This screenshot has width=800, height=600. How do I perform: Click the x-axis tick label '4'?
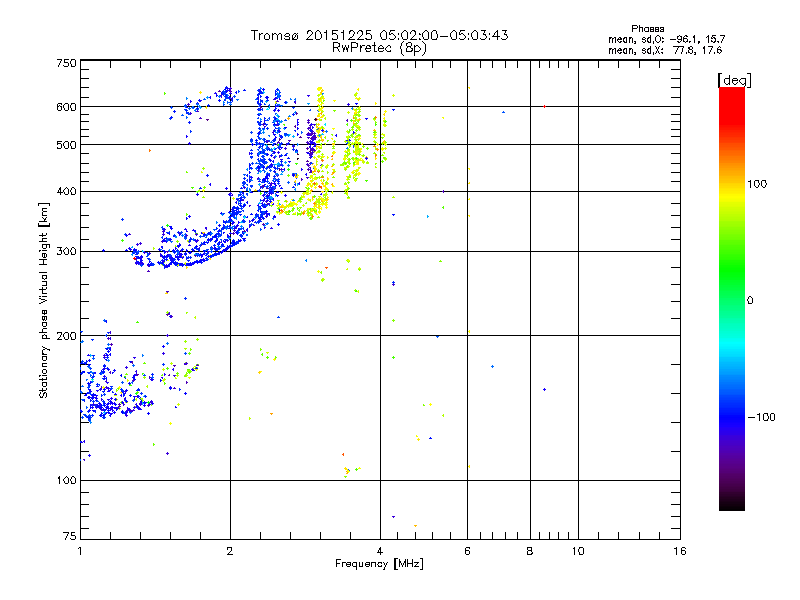tap(380, 551)
